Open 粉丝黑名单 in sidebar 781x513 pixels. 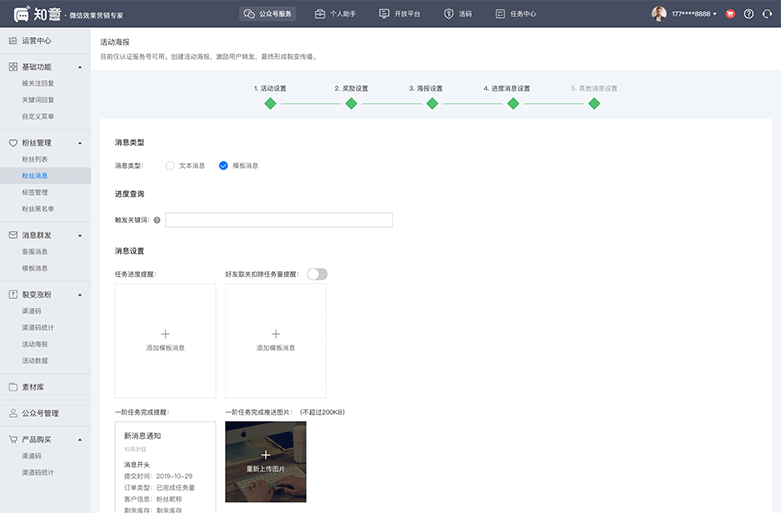coord(38,209)
